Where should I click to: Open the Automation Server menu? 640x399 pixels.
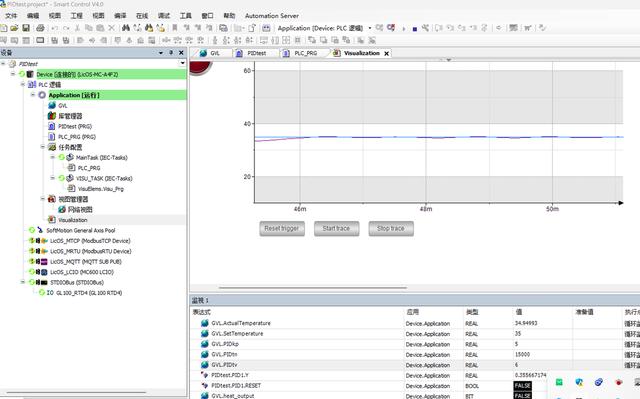(272, 16)
